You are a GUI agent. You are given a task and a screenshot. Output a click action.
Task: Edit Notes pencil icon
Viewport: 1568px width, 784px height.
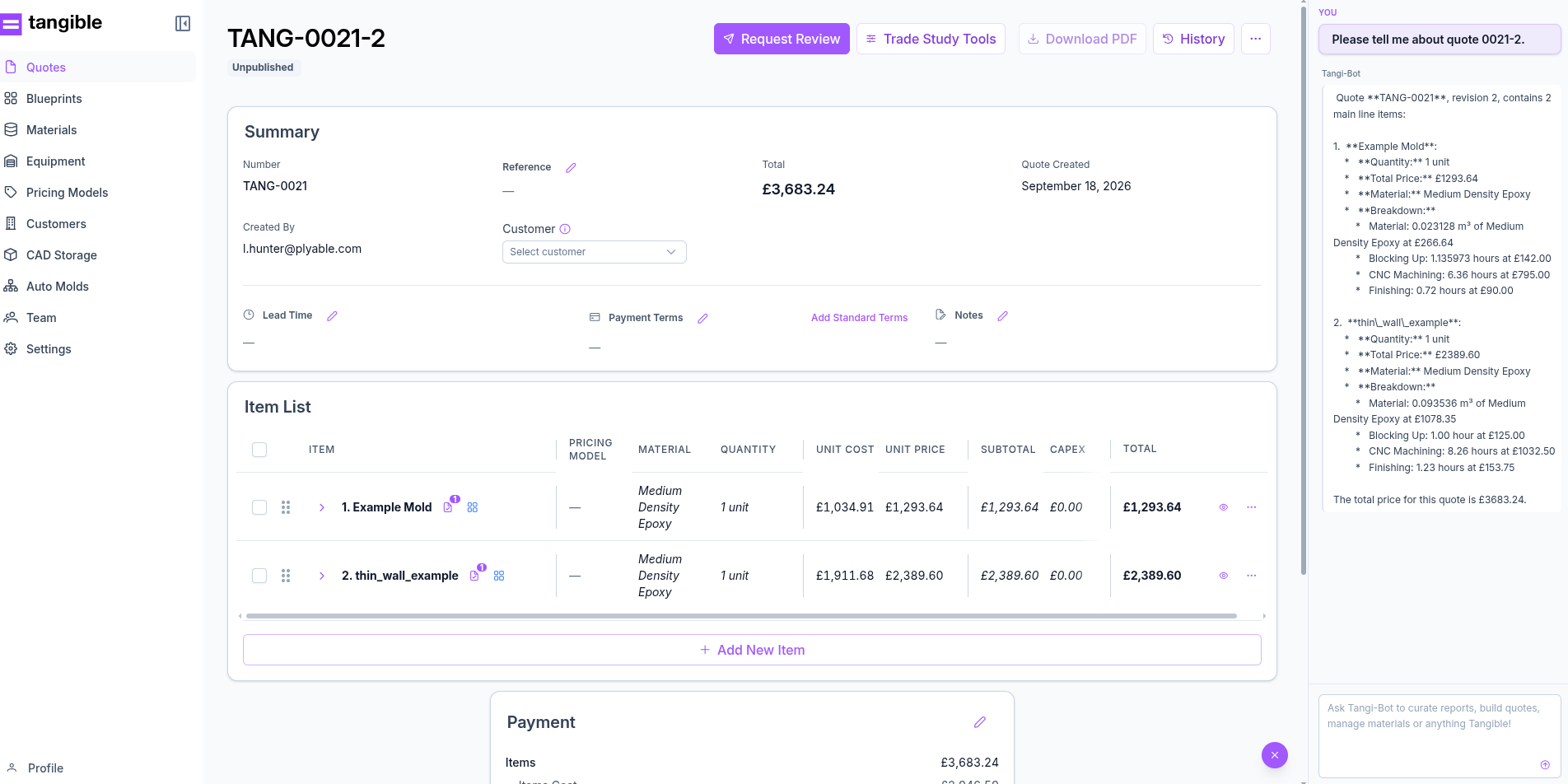click(x=1002, y=316)
